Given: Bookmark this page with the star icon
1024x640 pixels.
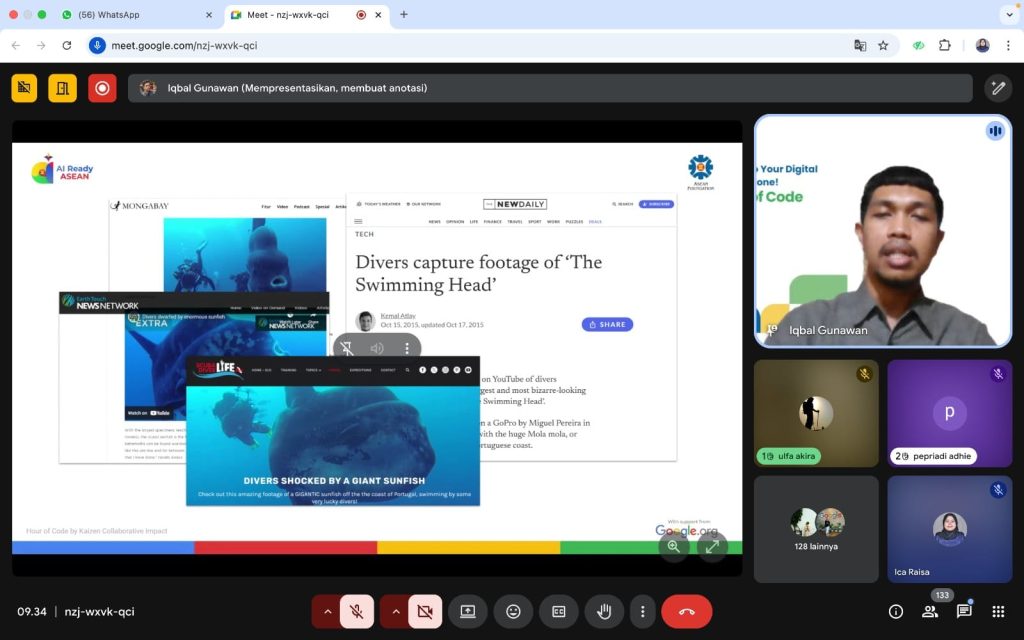Looking at the screenshot, I should click(x=883, y=45).
